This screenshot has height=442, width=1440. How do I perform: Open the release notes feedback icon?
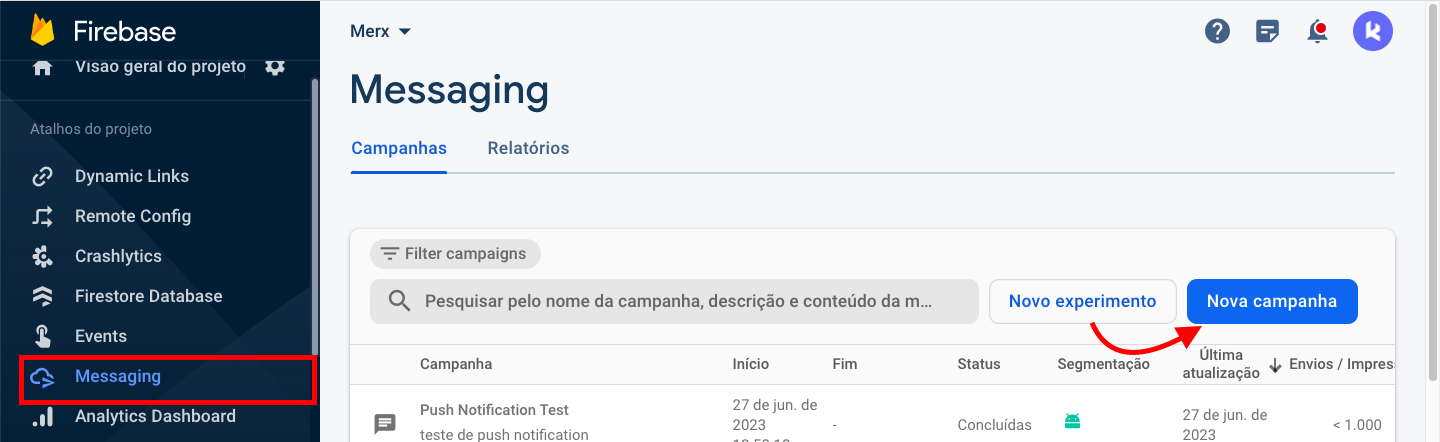pos(1268,31)
